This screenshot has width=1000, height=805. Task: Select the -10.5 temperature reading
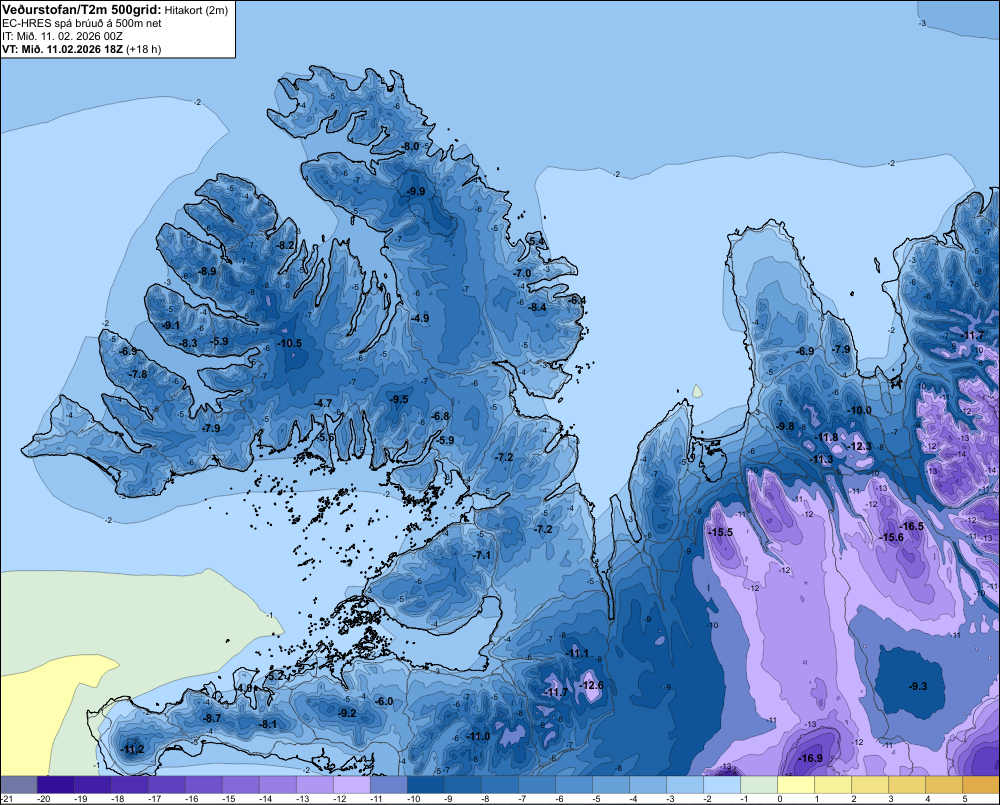point(289,343)
